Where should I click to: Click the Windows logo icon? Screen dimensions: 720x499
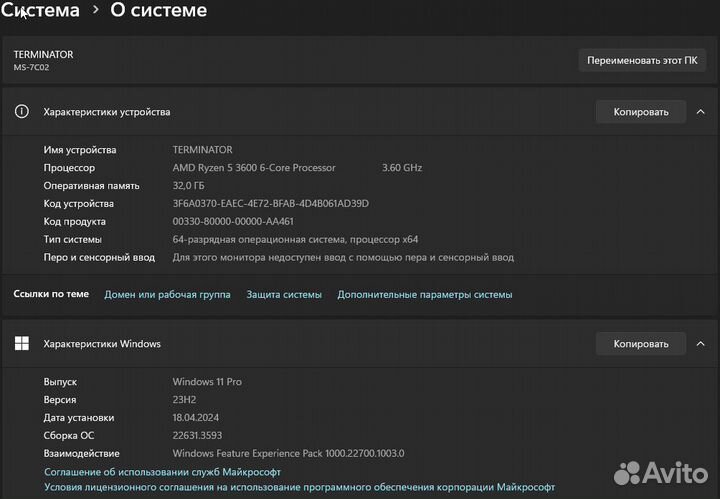22,344
